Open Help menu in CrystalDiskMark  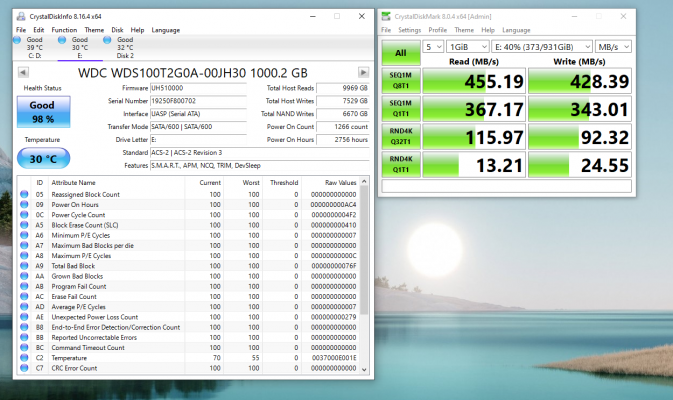tap(488, 30)
